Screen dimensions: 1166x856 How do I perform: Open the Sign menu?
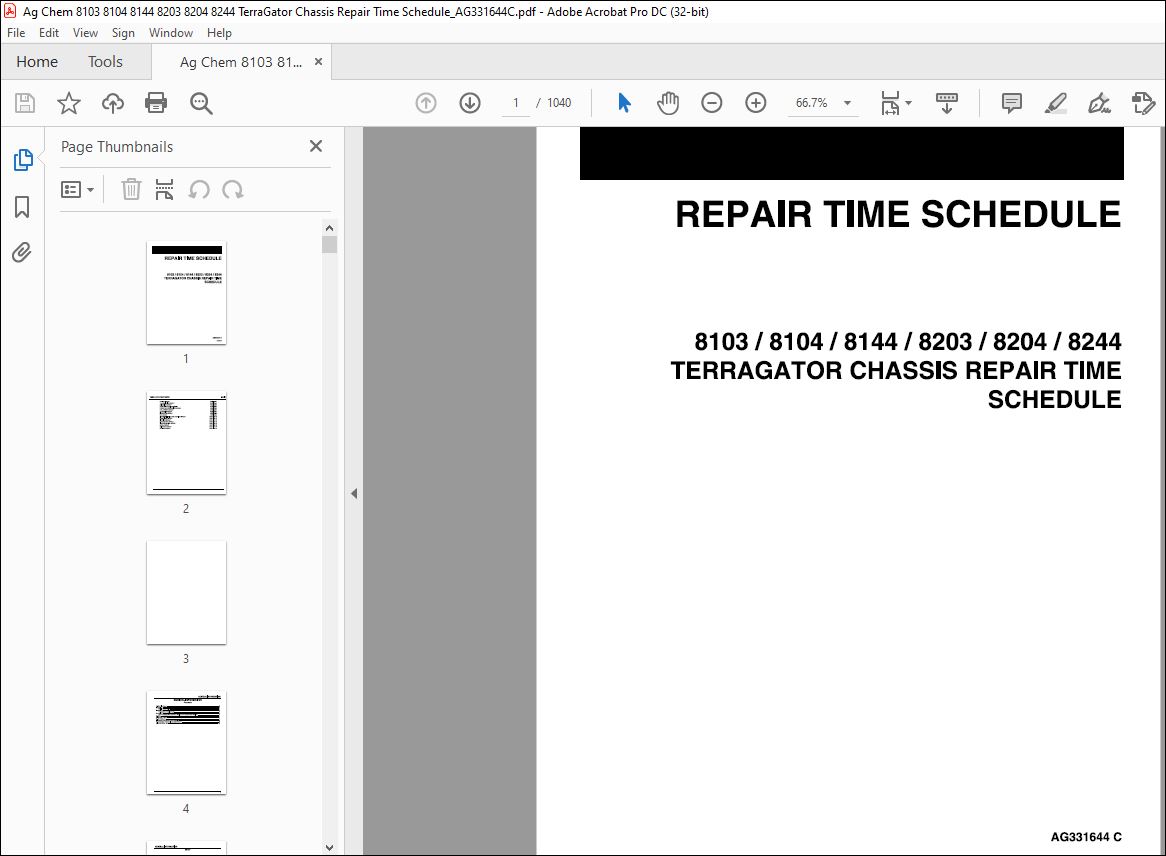coord(123,33)
